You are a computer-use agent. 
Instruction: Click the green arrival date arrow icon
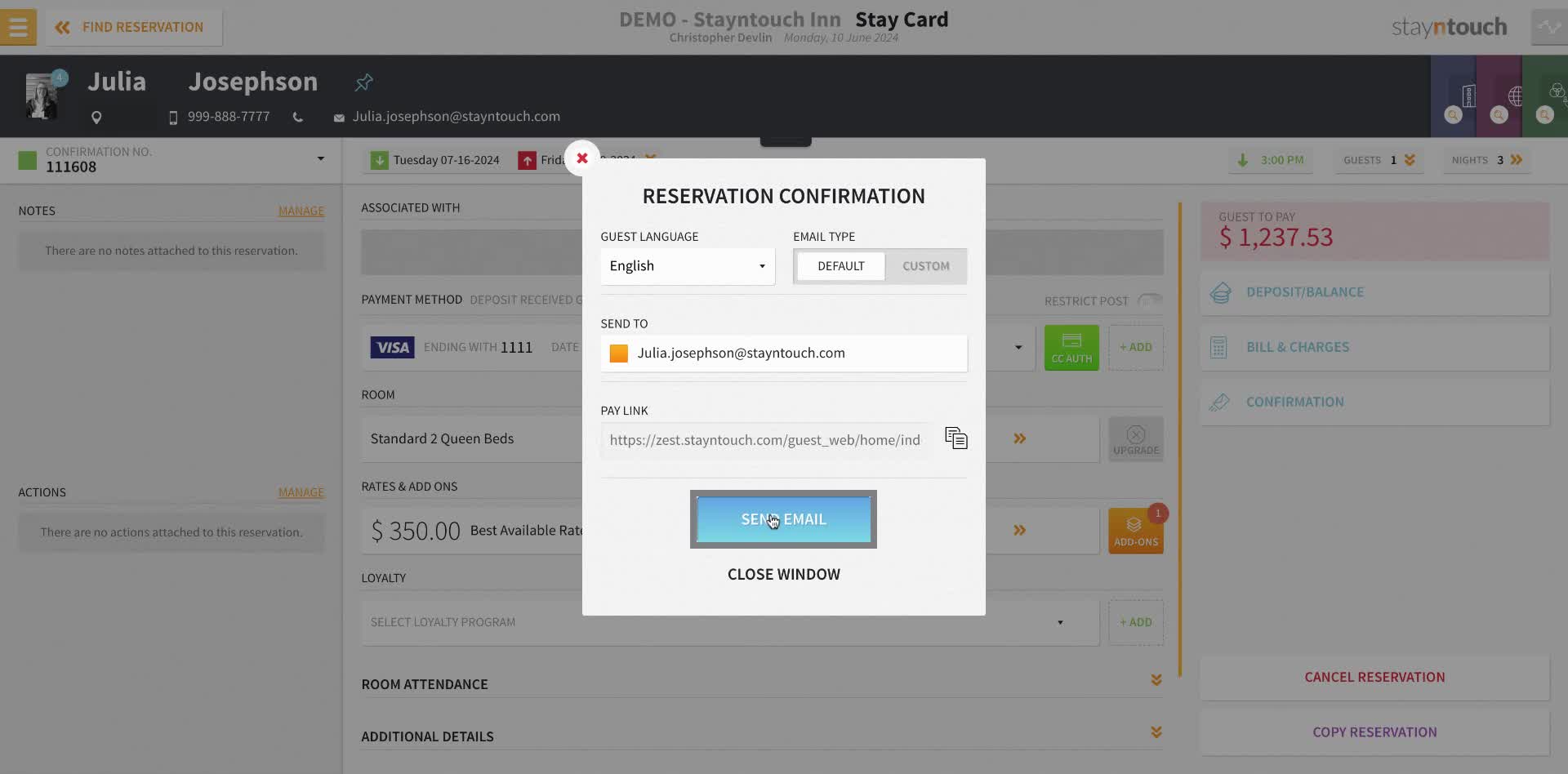point(379,160)
